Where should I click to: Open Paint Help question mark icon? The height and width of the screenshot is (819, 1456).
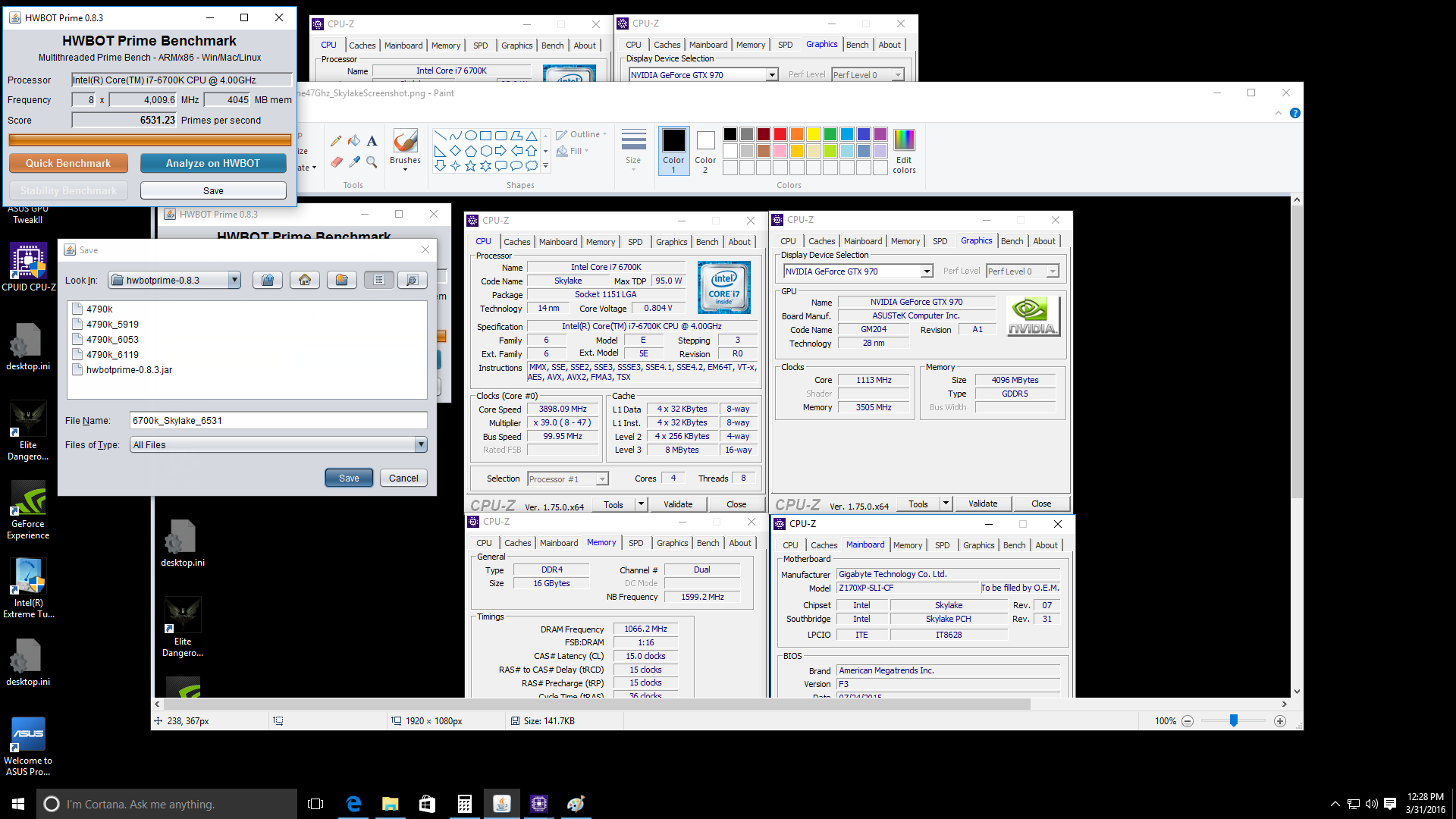pyautogui.click(x=1295, y=113)
